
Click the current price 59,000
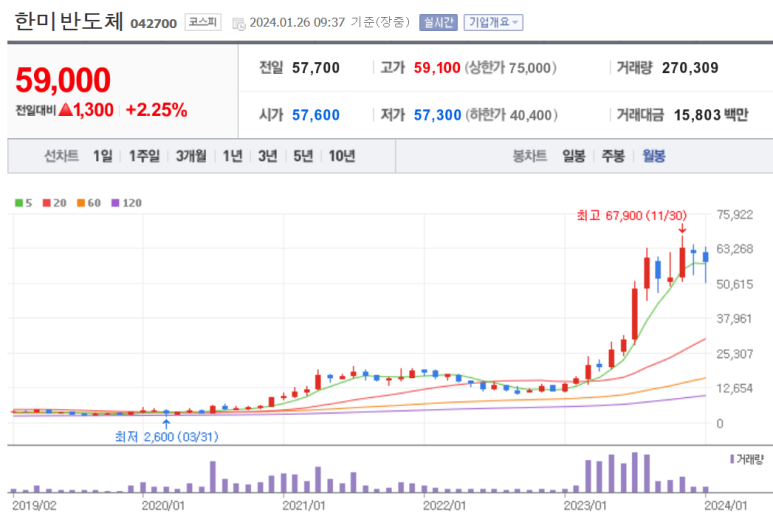point(63,80)
